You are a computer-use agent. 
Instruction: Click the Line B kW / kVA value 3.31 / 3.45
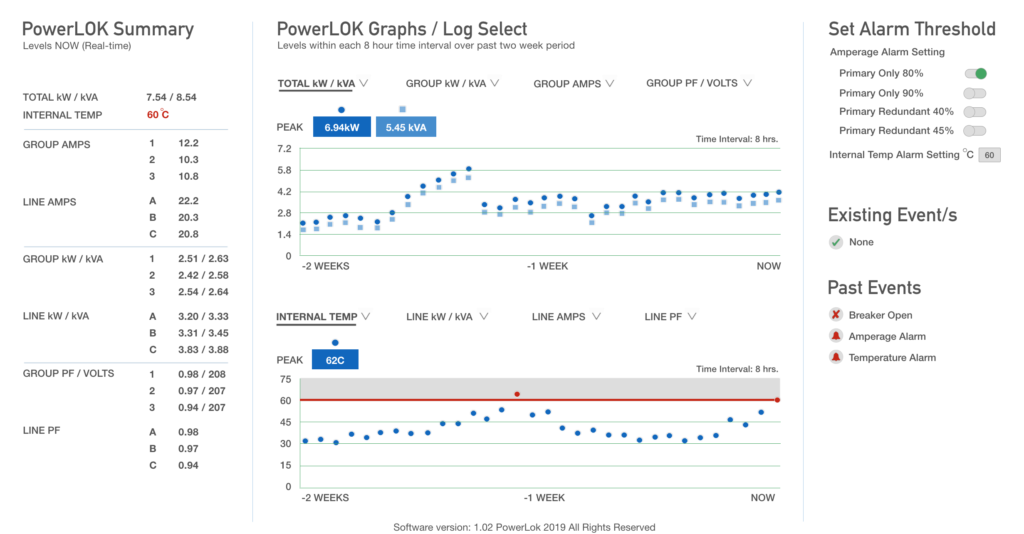(x=203, y=333)
